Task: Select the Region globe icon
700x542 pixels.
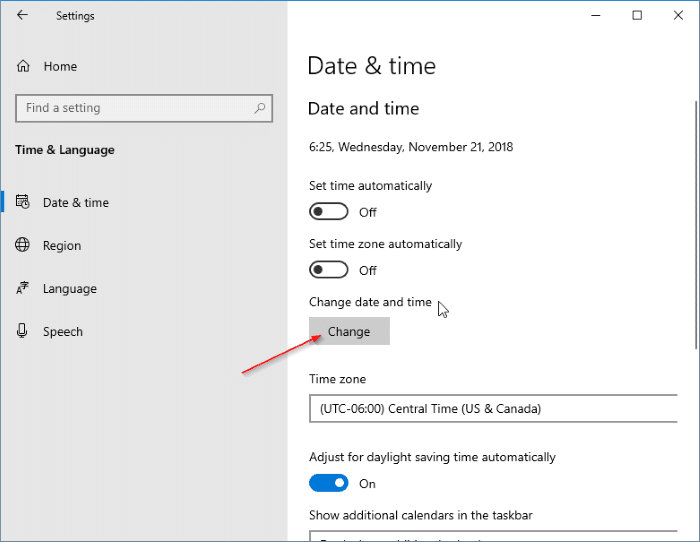Action: click(x=22, y=245)
